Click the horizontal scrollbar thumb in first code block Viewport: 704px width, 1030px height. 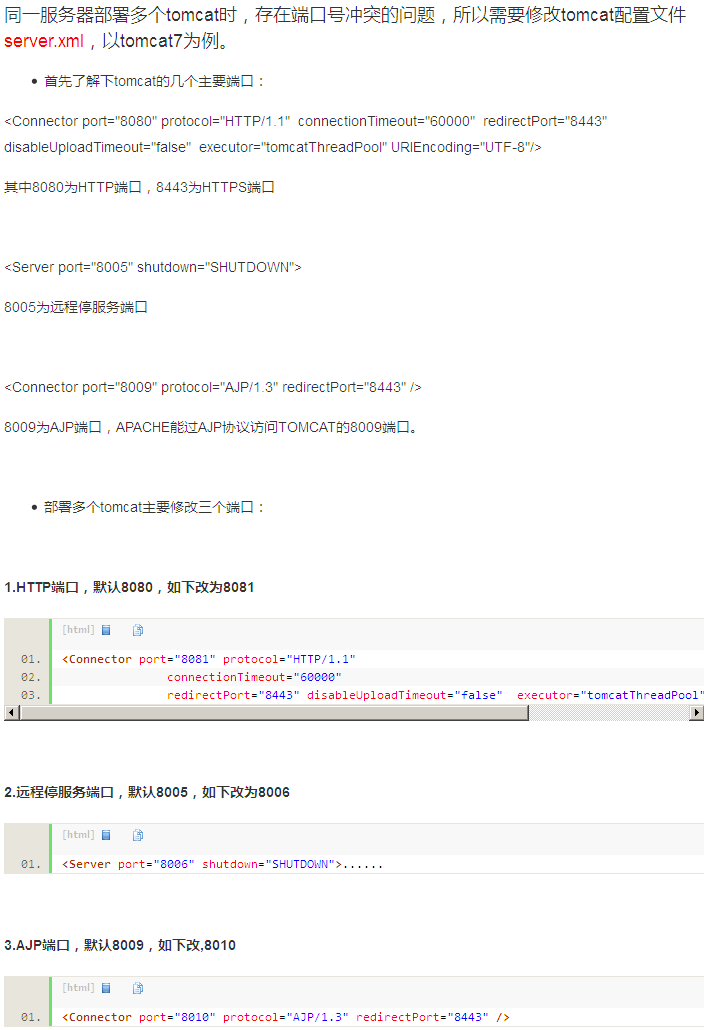(274, 713)
